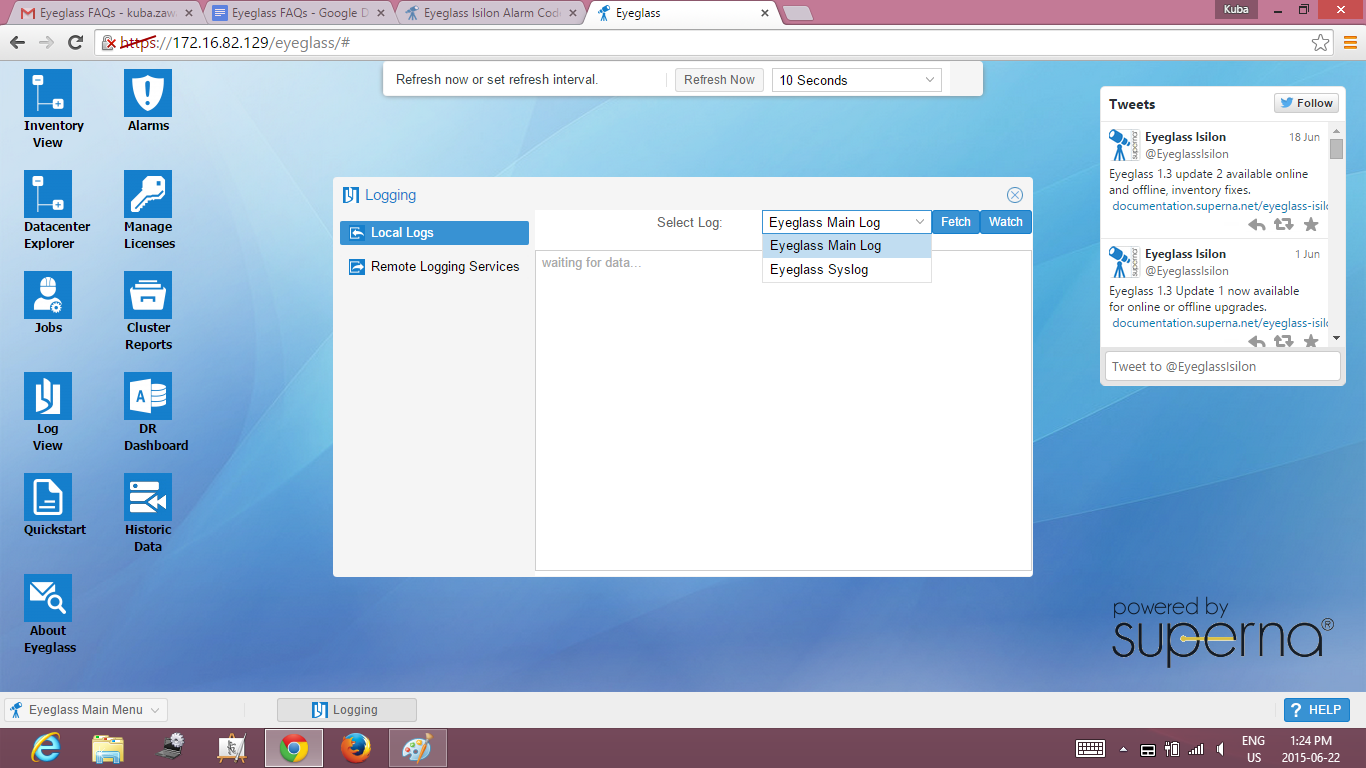Viewport: 1366px width, 768px height.
Task: Open File Explorer from the taskbar
Action: point(108,748)
